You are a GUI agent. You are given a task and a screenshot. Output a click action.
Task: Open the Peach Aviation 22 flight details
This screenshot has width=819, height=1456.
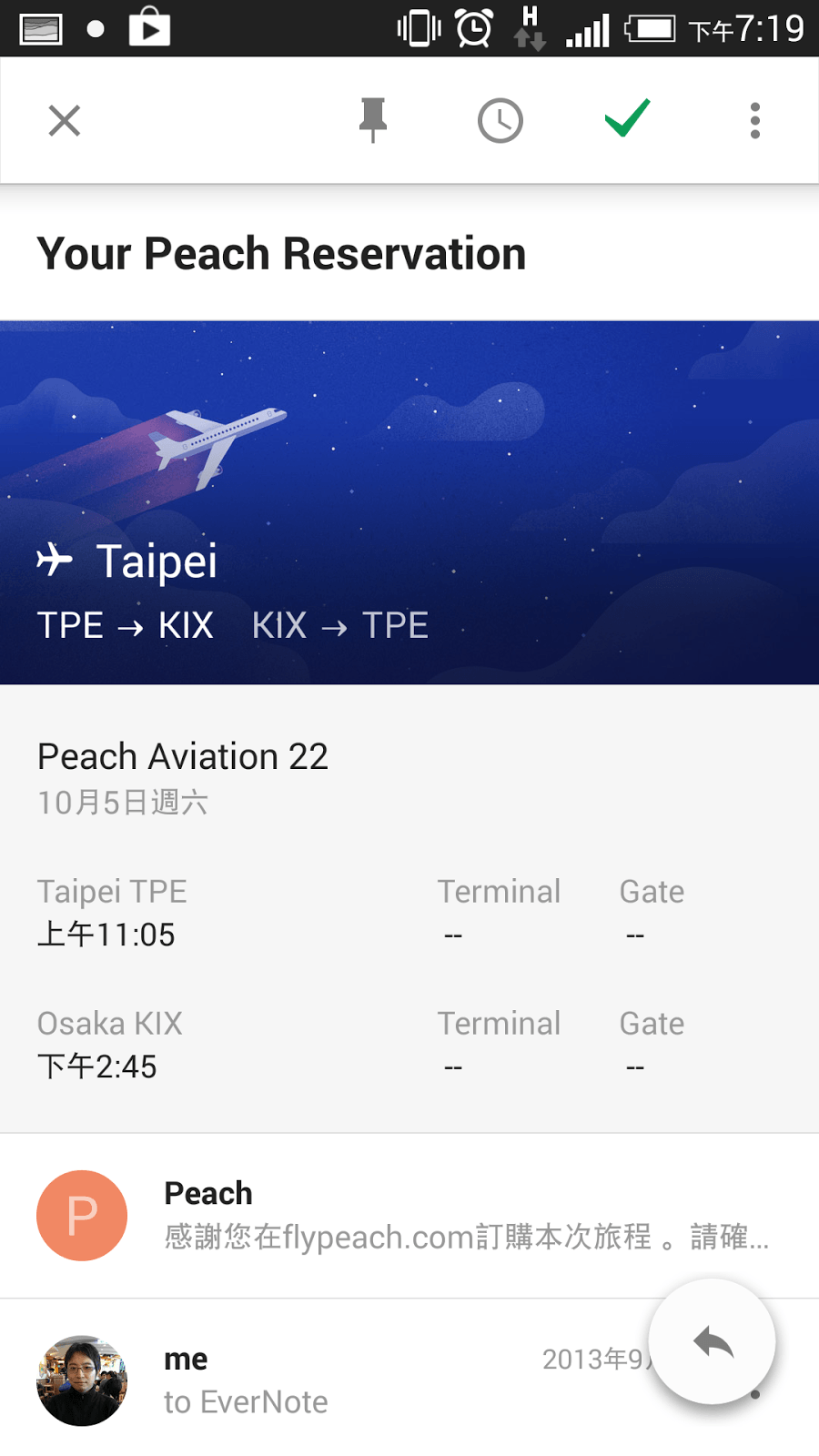(182, 757)
